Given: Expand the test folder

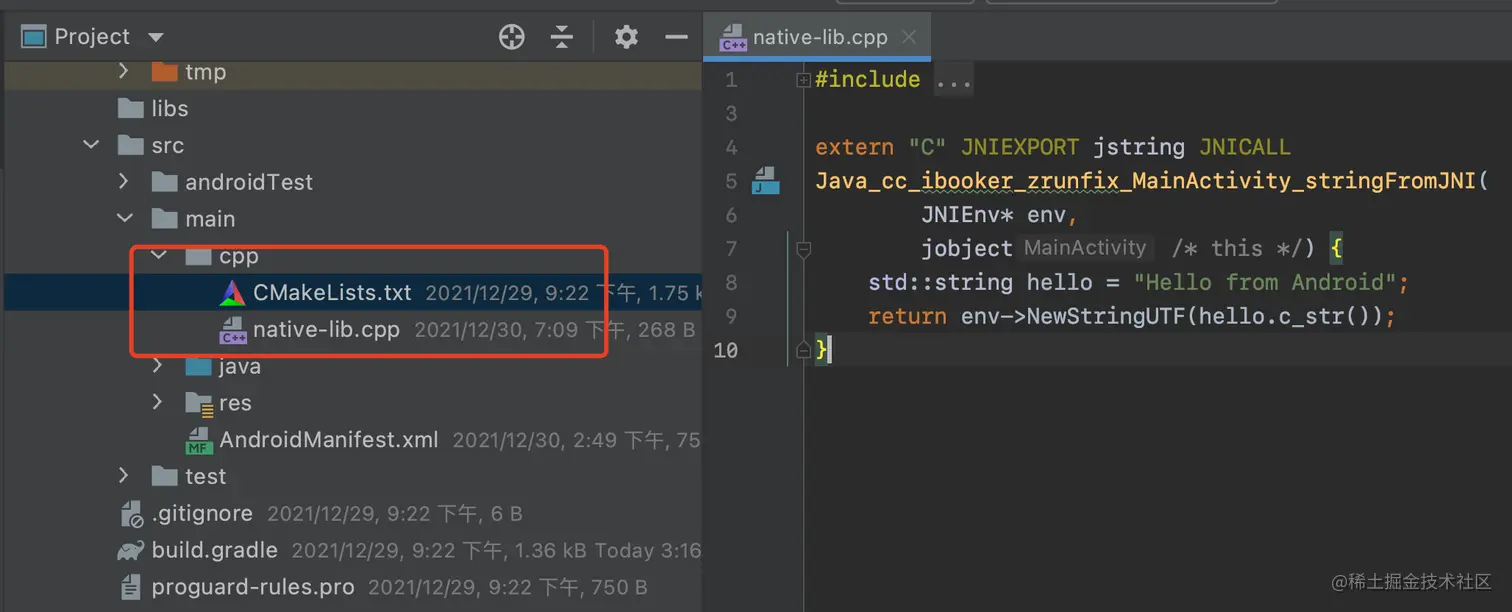Looking at the screenshot, I should point(124,476).
